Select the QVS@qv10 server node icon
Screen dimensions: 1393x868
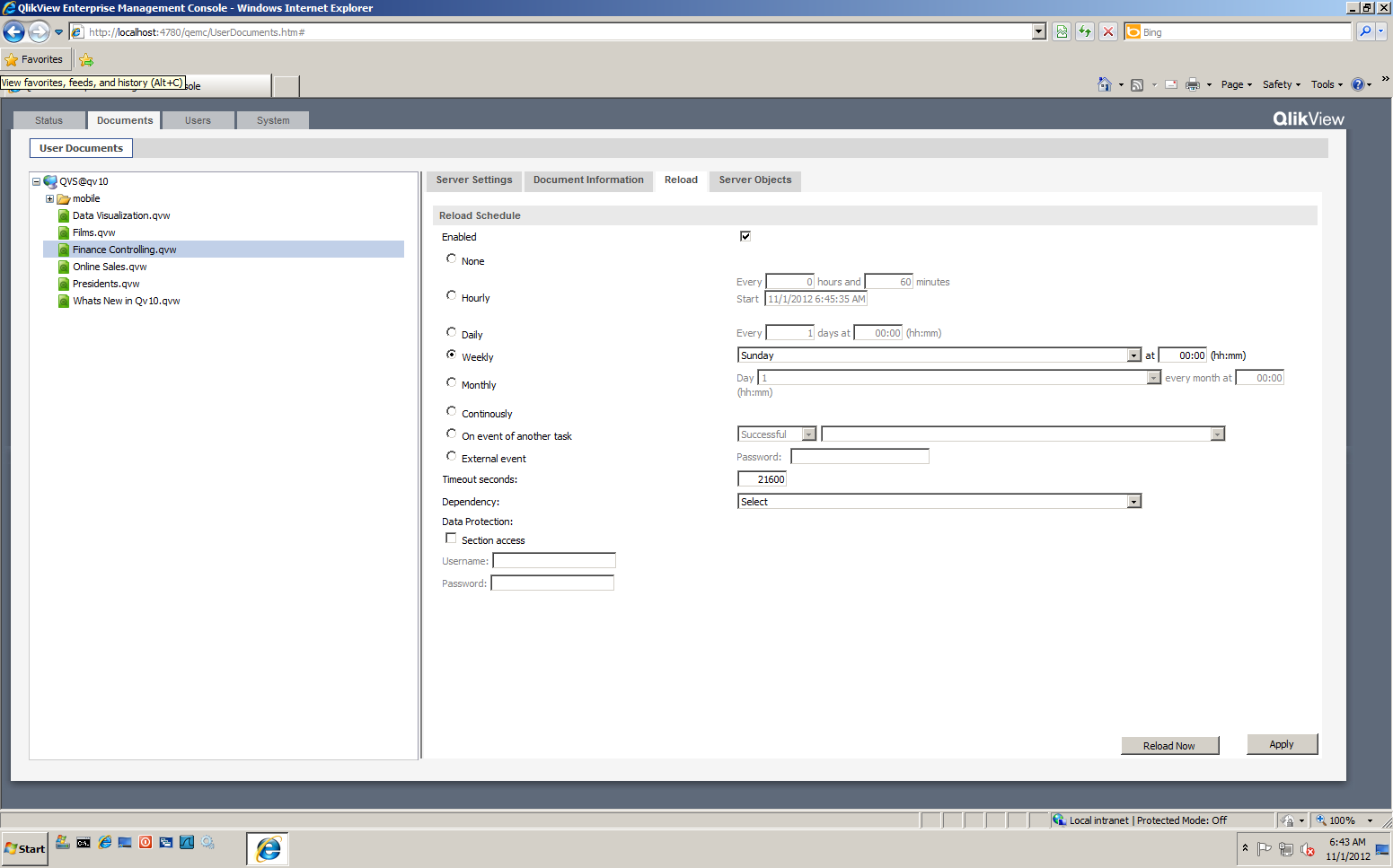tap(50, 181)
